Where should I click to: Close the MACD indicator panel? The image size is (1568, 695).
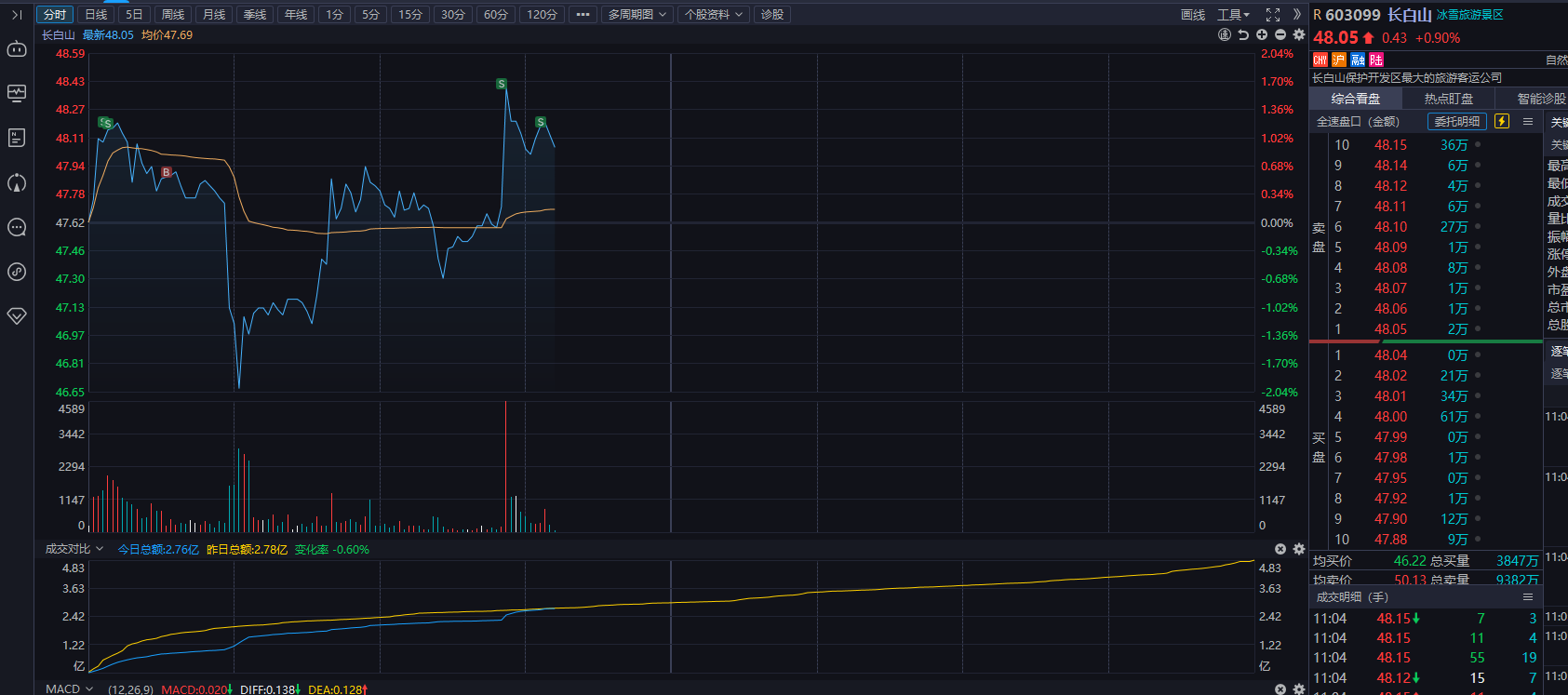1280,689
